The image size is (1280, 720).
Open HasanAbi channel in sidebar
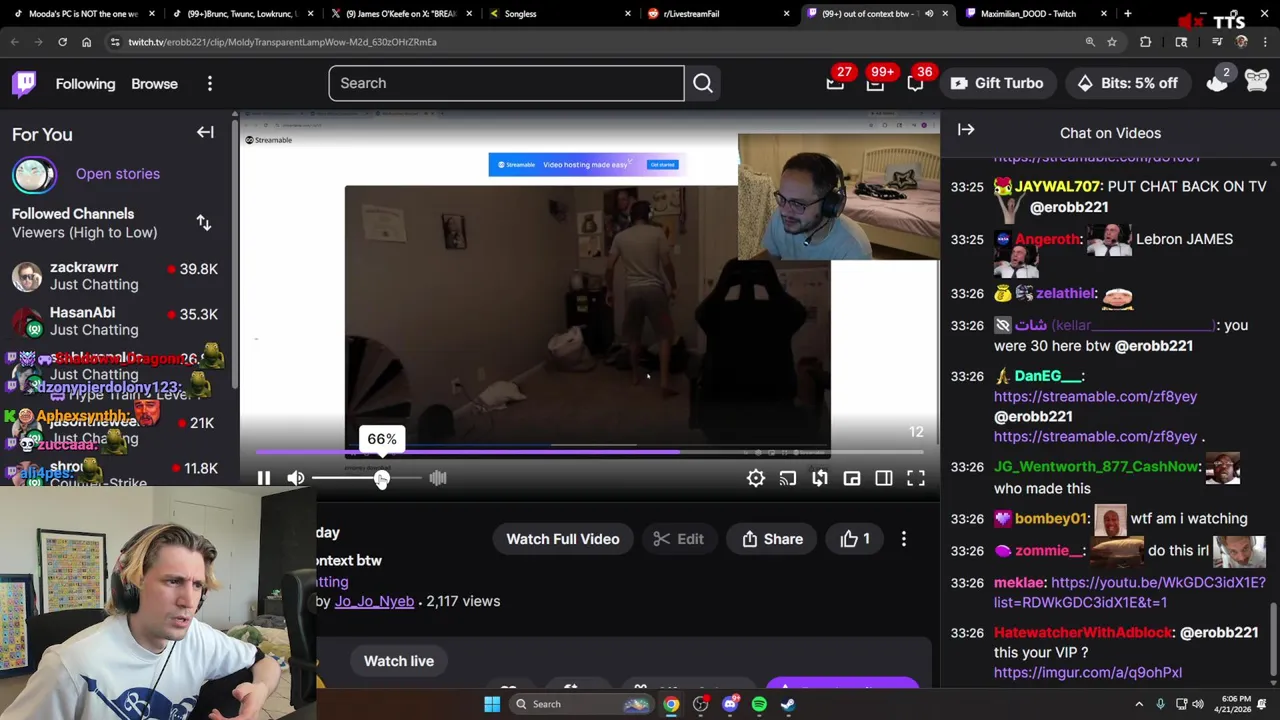[118, 321]
